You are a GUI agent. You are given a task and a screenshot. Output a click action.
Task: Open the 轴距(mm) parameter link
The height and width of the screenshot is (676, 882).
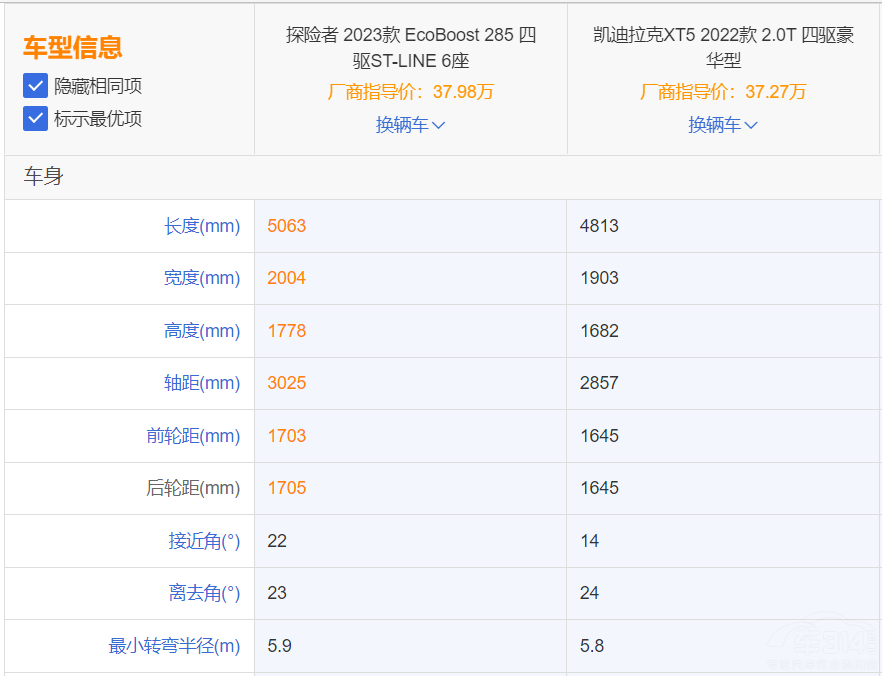pos(202,383)
